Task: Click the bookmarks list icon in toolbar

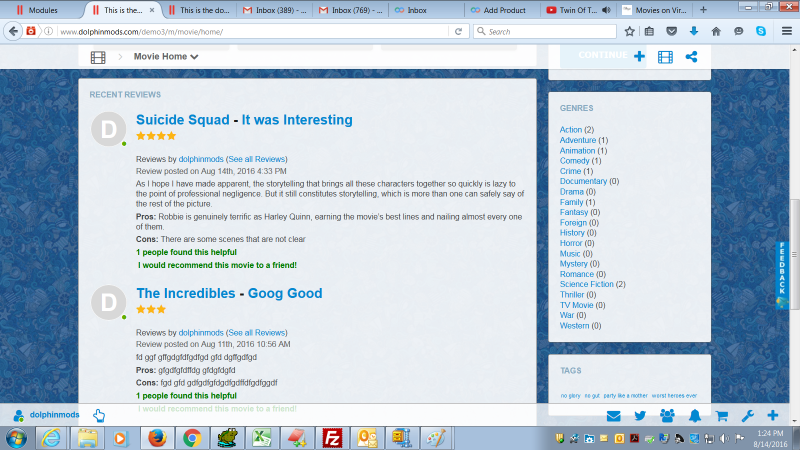Action: point(649,32)
